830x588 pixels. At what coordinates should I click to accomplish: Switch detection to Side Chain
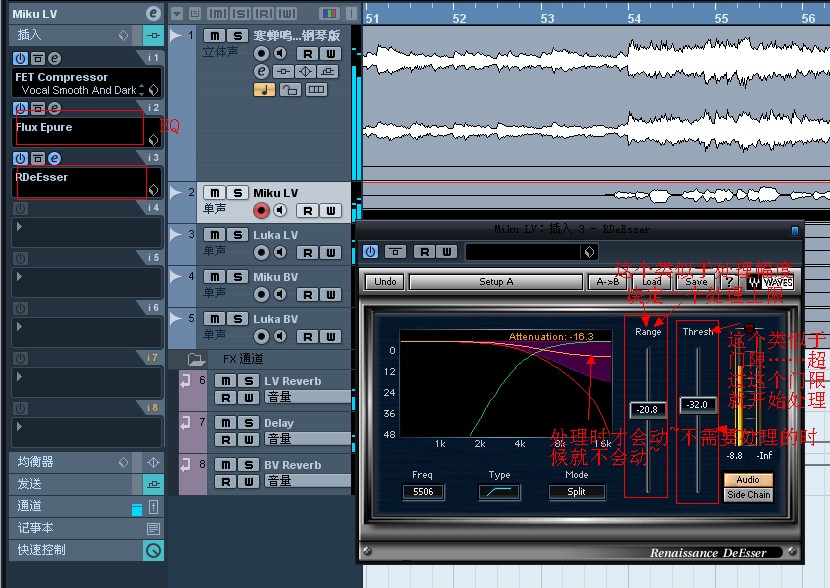pyautogui.click(x=748, y=495)
